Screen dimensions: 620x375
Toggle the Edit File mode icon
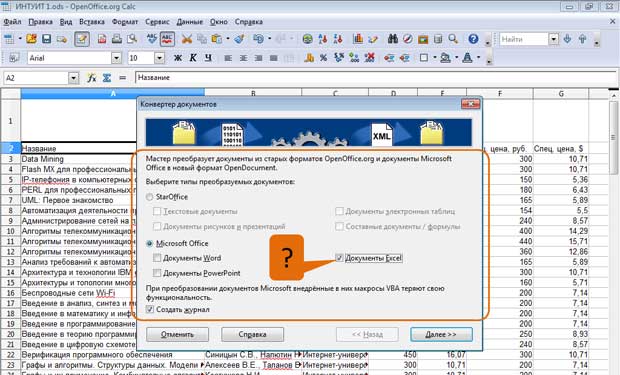coord(81,39)
